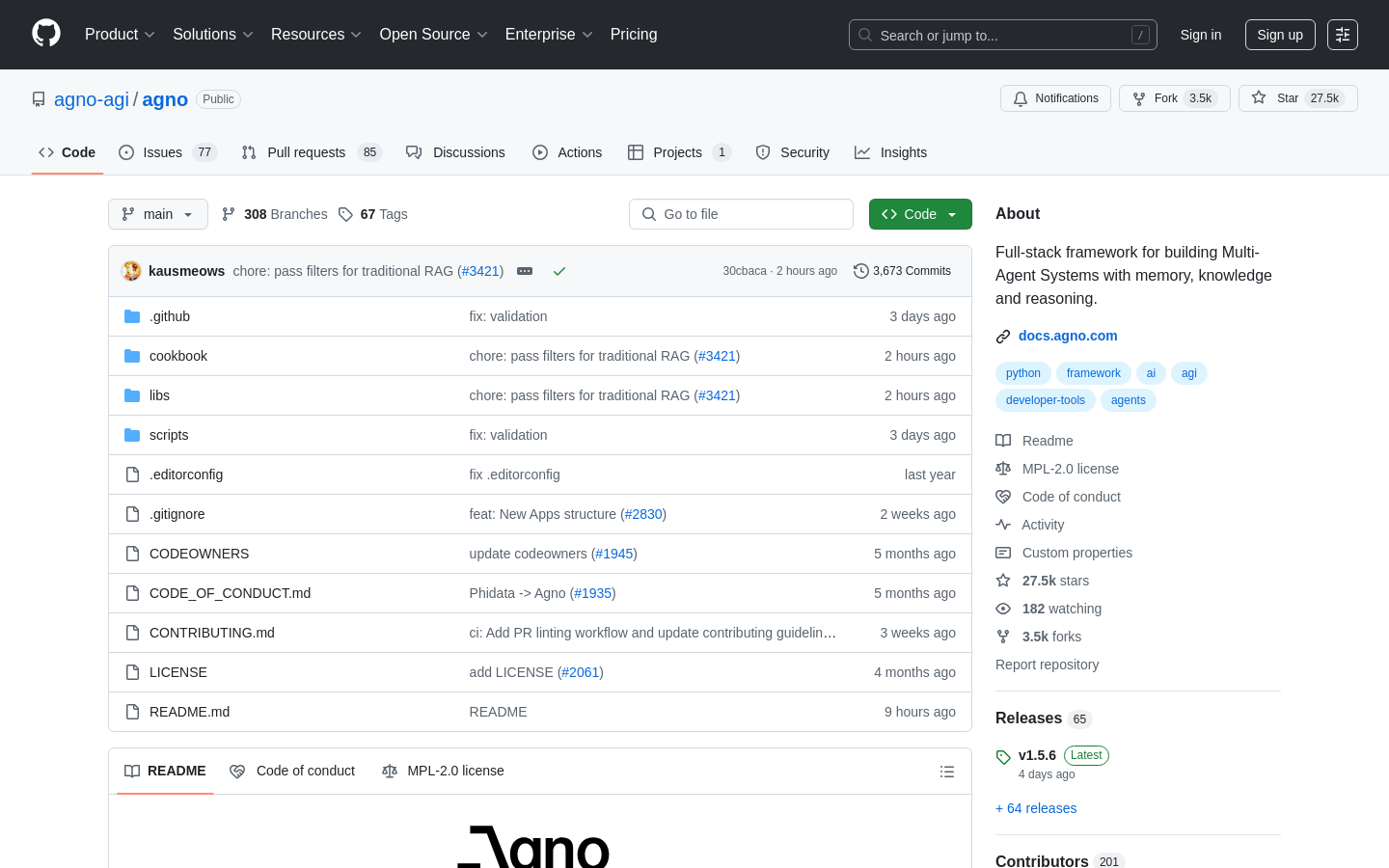Screen dimensions: 1389x868
Task: Open the command palette icon button in header
Action: tap(1343, 35)
